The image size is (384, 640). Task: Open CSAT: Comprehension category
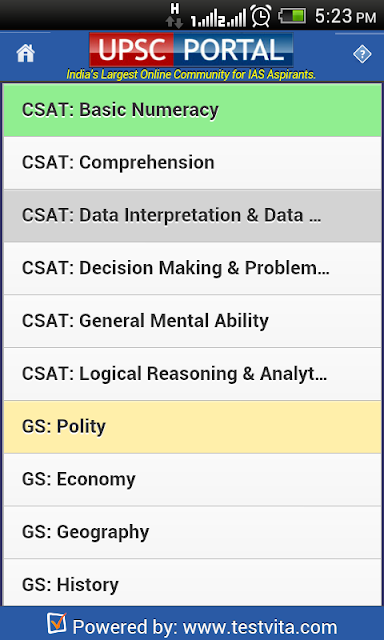192,163
